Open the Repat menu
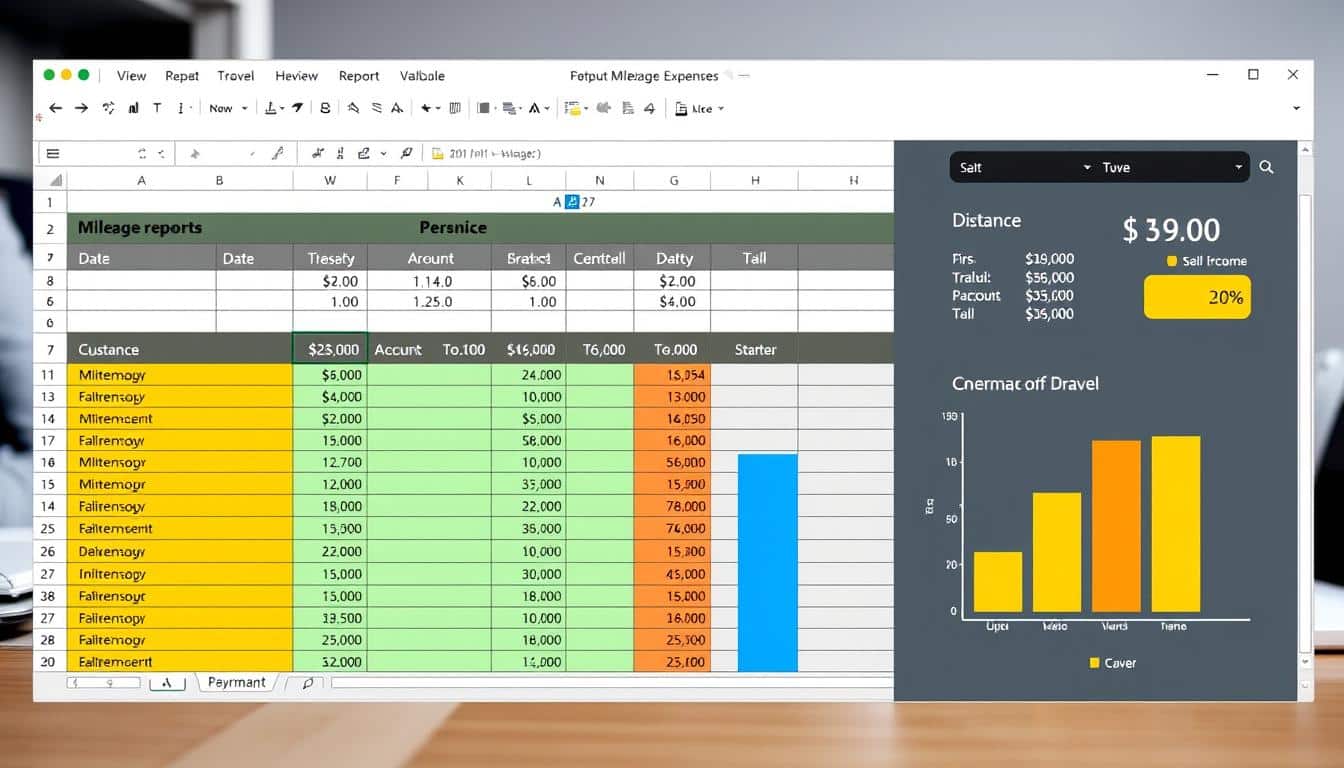This screenshot has height=768, width=1344. pyautogui.click(x=182, y=76)
